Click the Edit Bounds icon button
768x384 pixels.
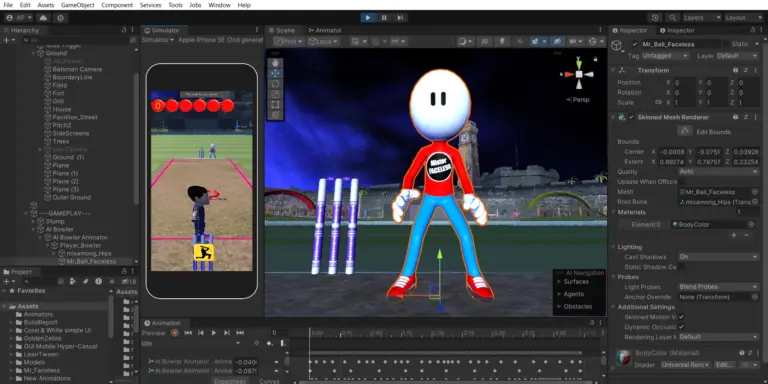tap(685, 131)
